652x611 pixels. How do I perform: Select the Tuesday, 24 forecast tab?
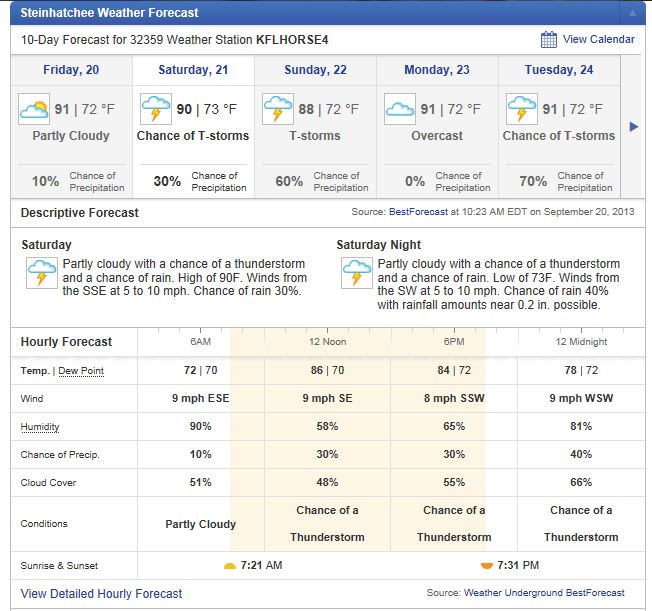558,70
